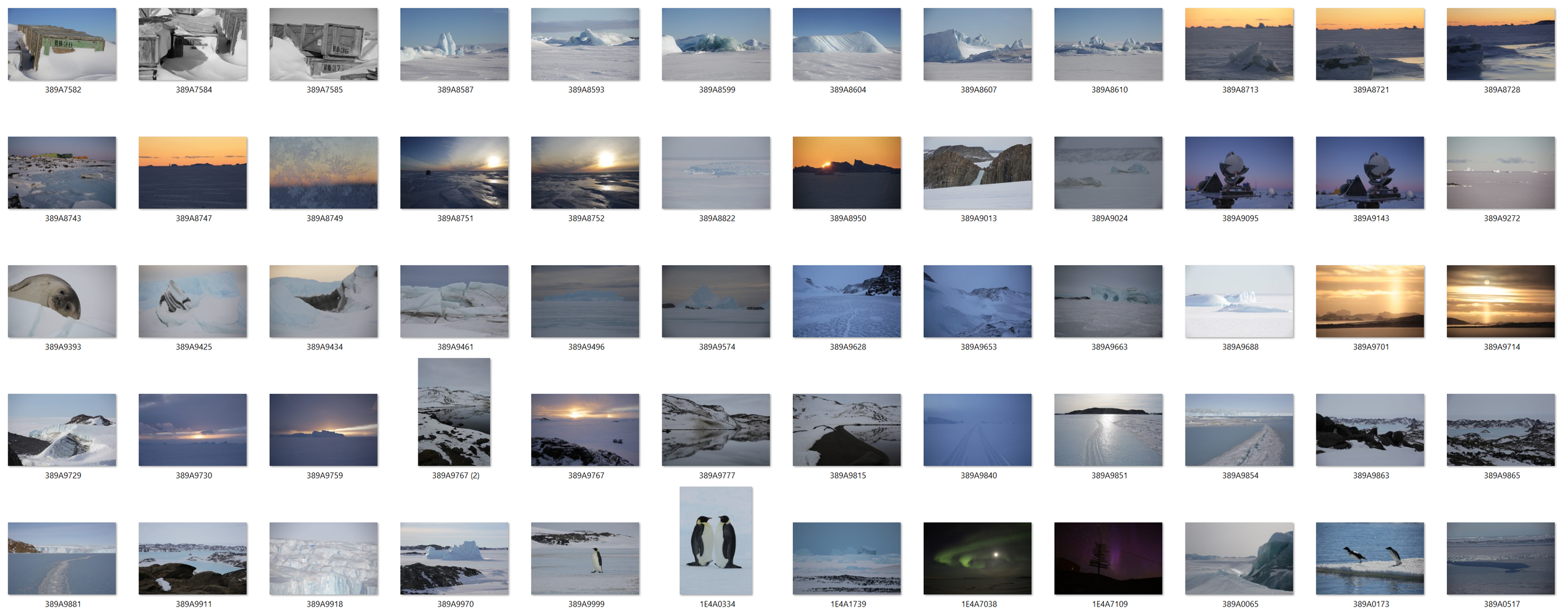Click thumbnail 389A9730
The height and width of the screenshot is (614, 1568).
[193, 430]
